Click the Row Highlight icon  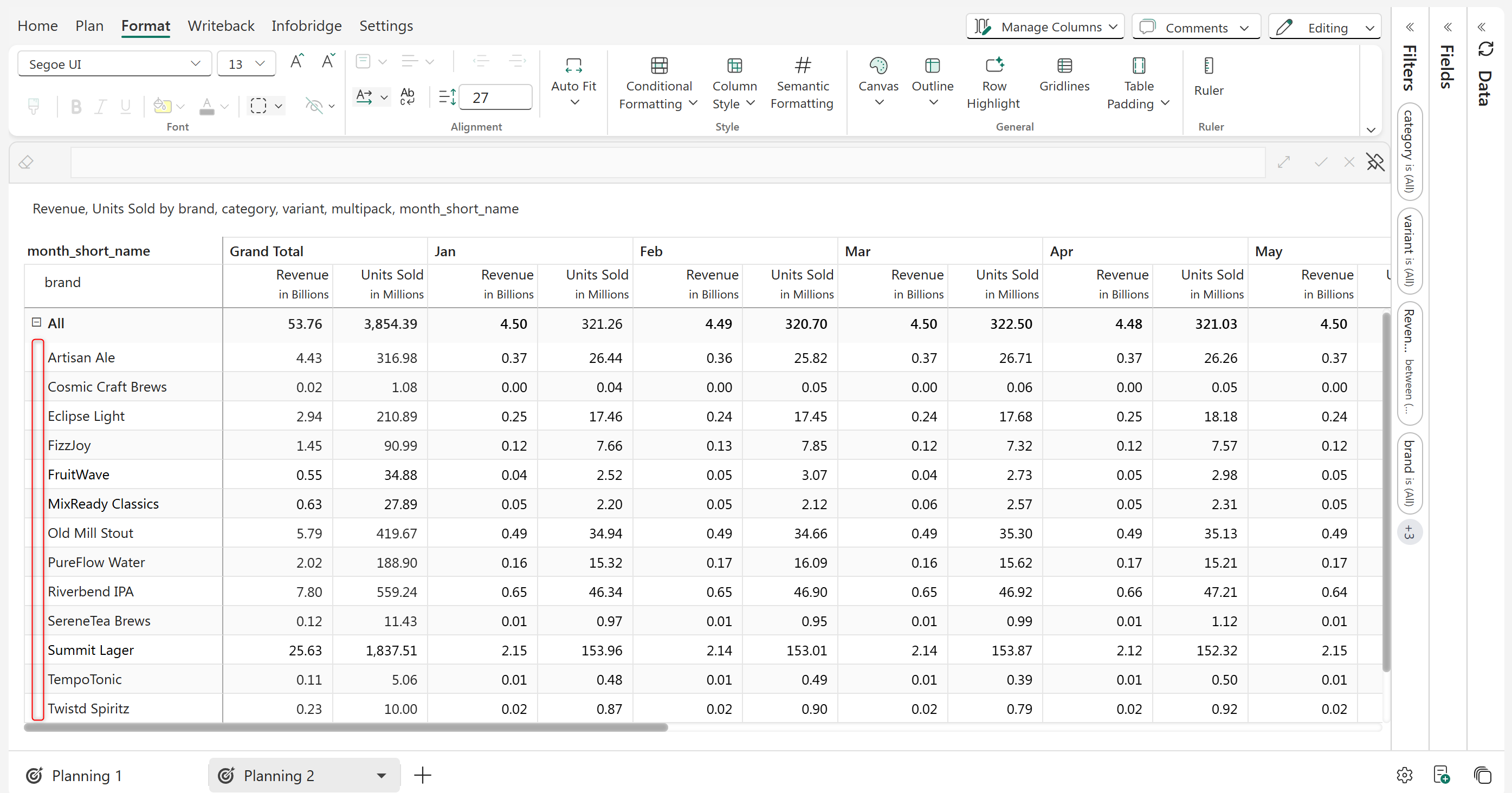(x=994, y=66)
